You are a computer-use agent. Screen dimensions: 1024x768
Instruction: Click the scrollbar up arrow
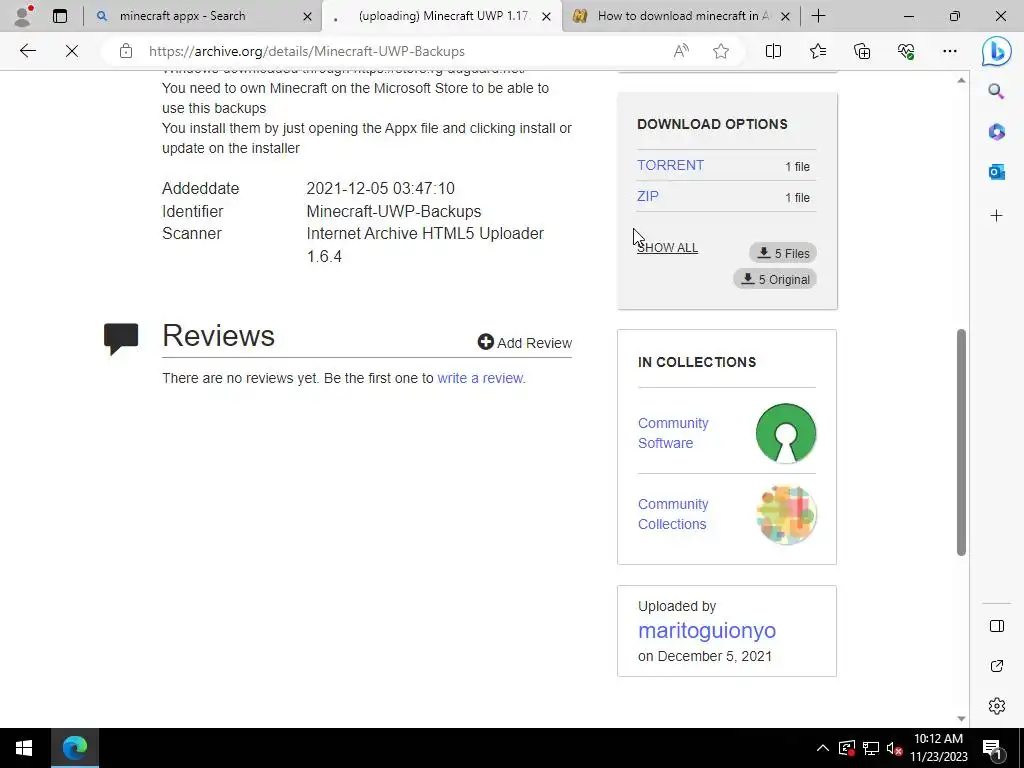tap(961, 80)
